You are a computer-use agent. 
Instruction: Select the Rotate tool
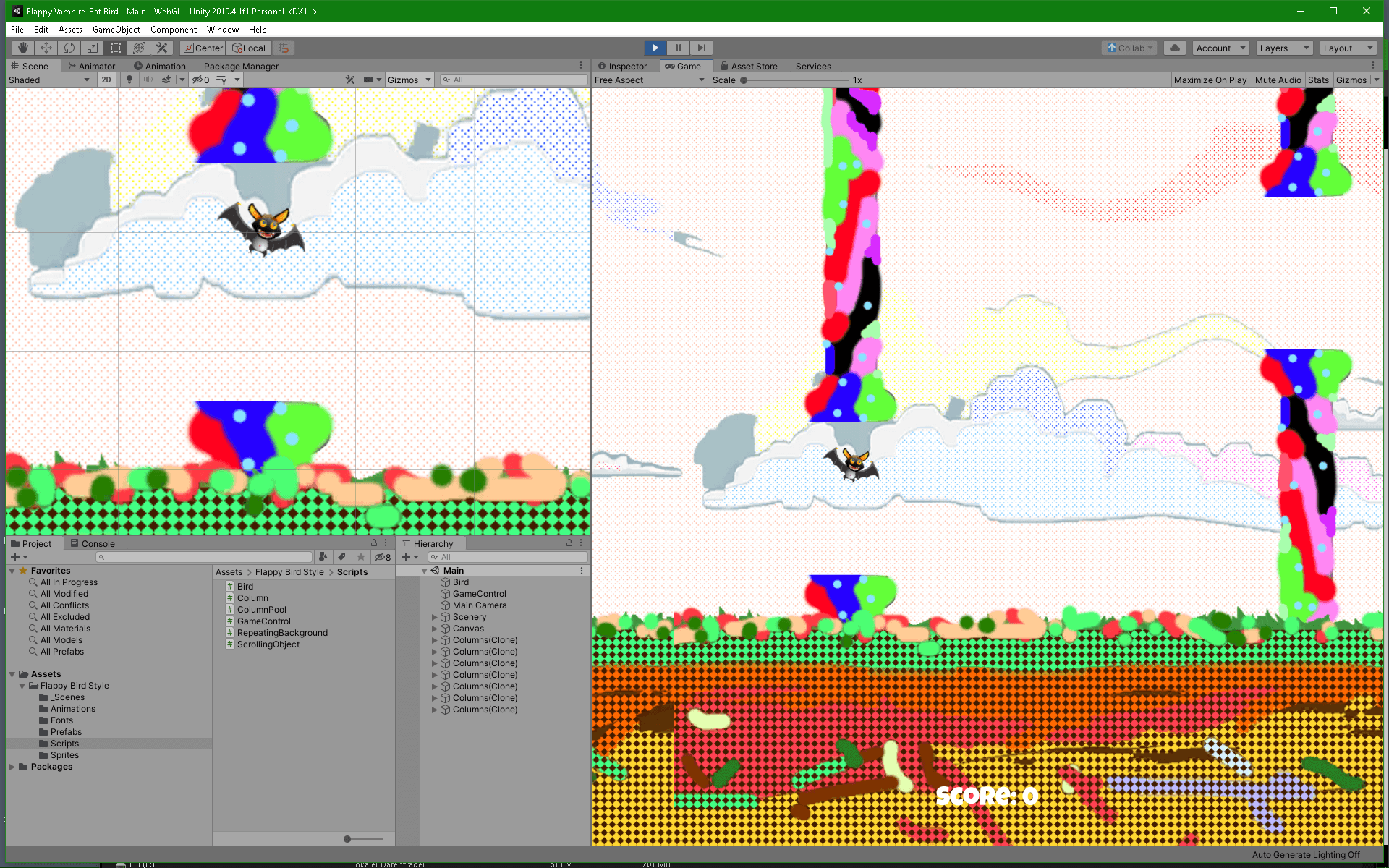coord(69,48)
